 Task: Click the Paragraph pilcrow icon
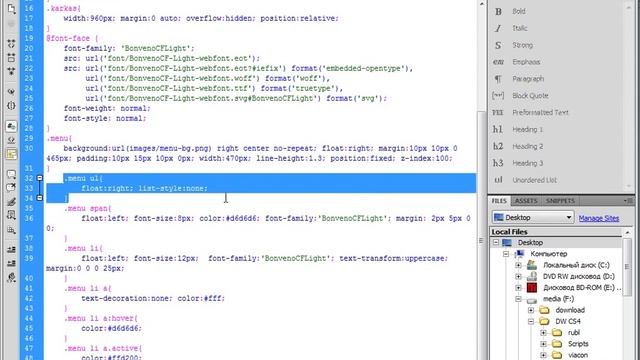498,79
